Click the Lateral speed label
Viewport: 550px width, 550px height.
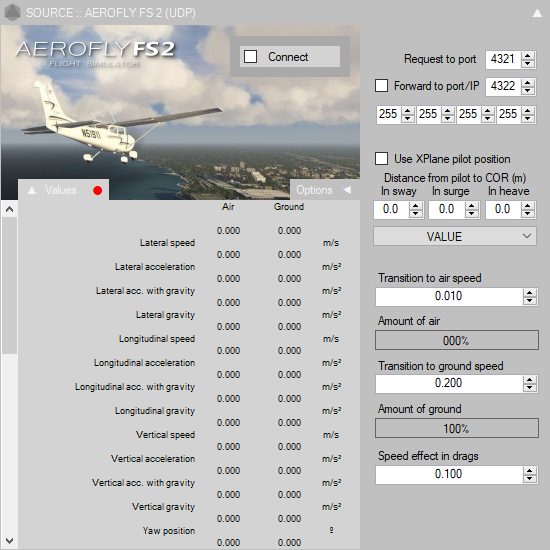(167, 243)
